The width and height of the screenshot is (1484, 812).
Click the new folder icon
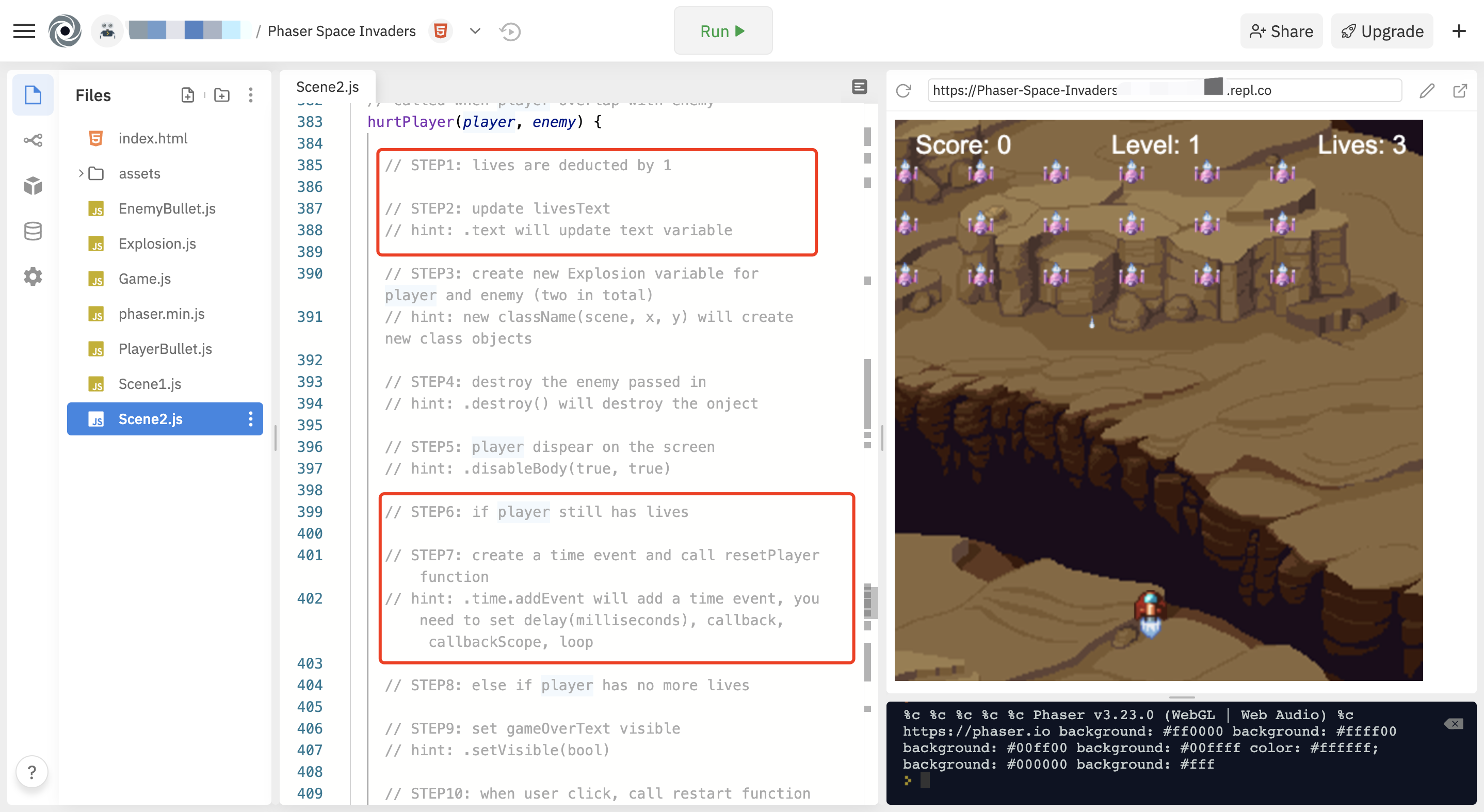pos(222,95)
